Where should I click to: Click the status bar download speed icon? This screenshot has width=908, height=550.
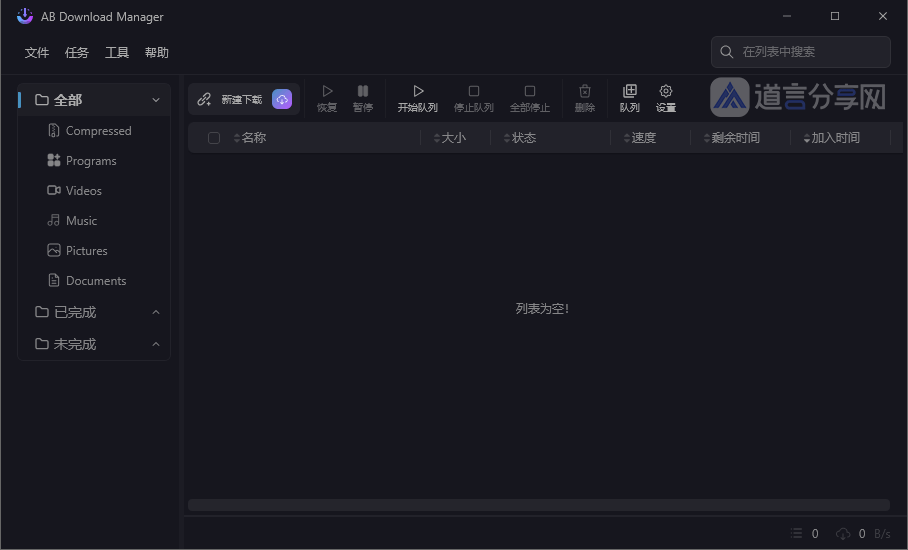coord(843,533)
